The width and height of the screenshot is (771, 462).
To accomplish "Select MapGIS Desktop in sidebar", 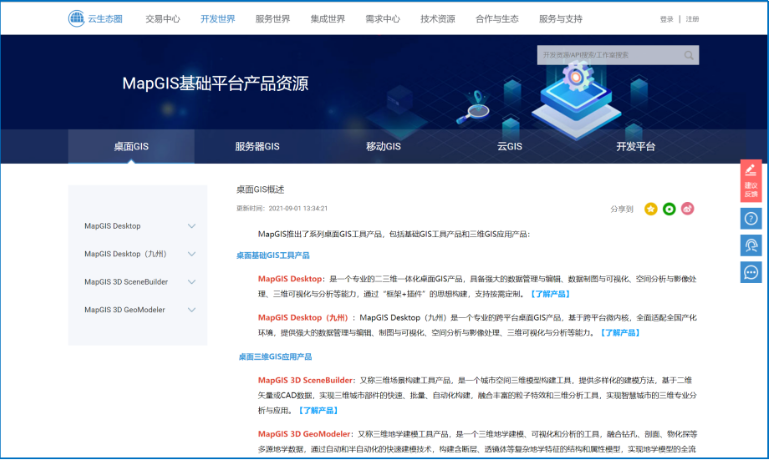I will [113, 226].
